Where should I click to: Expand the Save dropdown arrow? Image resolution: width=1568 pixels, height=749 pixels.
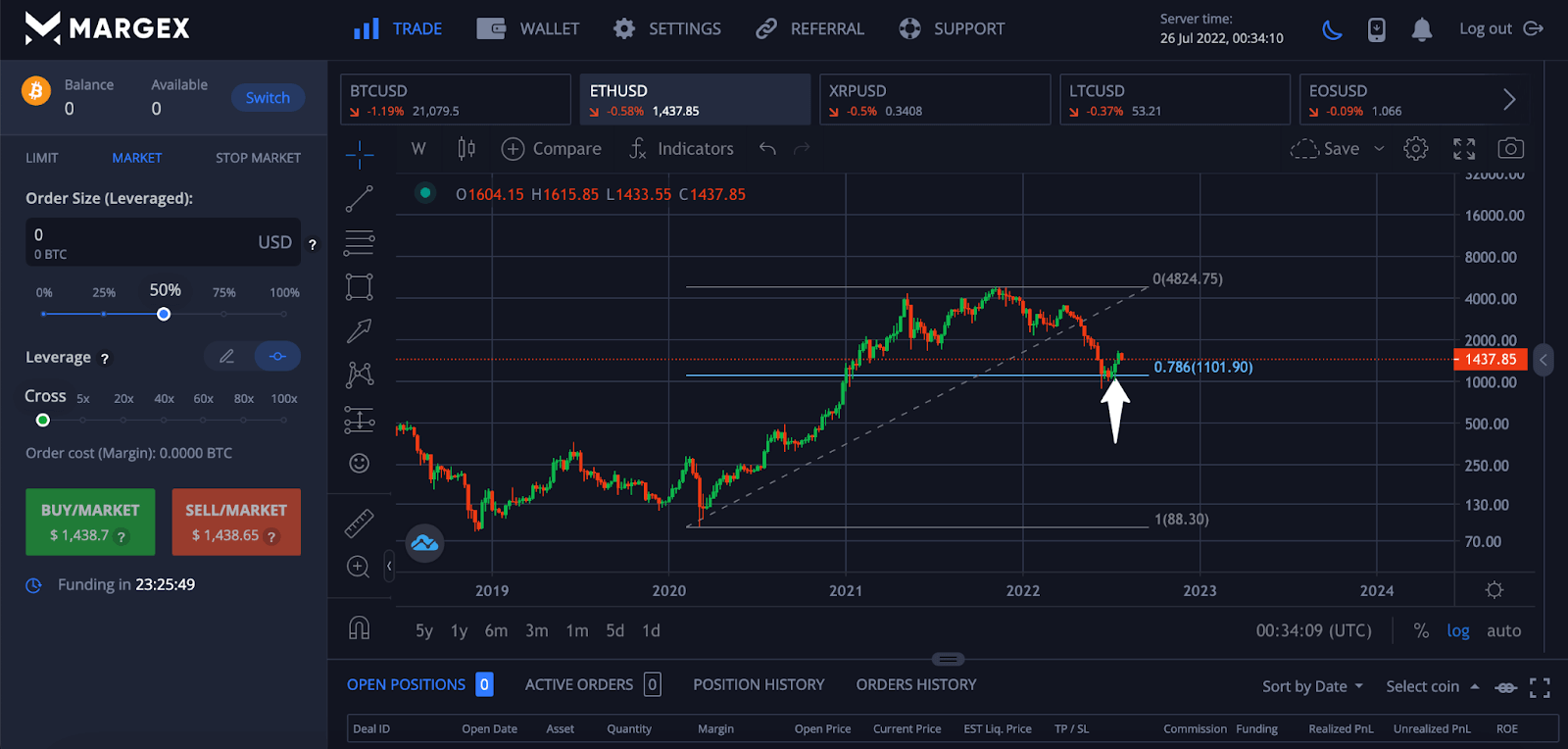point(1379,149)
